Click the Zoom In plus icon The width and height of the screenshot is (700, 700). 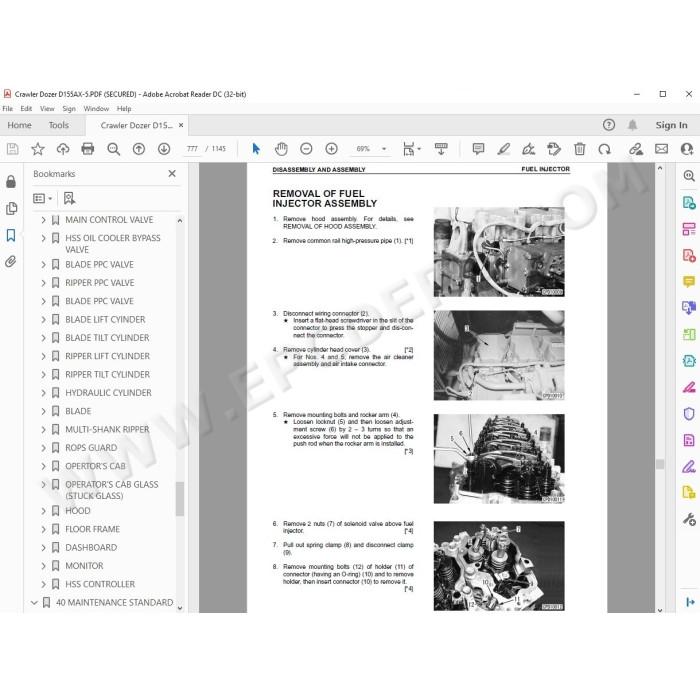pos(331,149)
